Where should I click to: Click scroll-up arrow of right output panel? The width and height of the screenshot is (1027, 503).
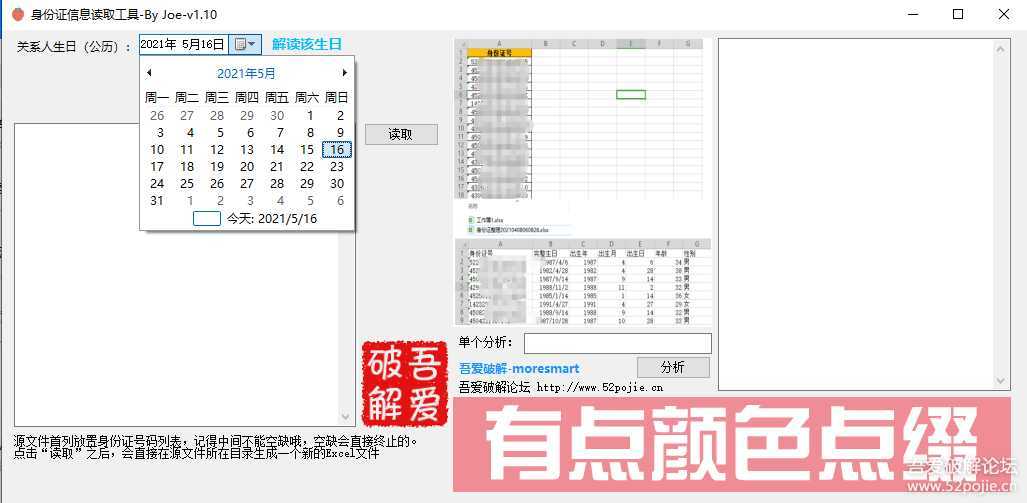[x=1001, y=47]
